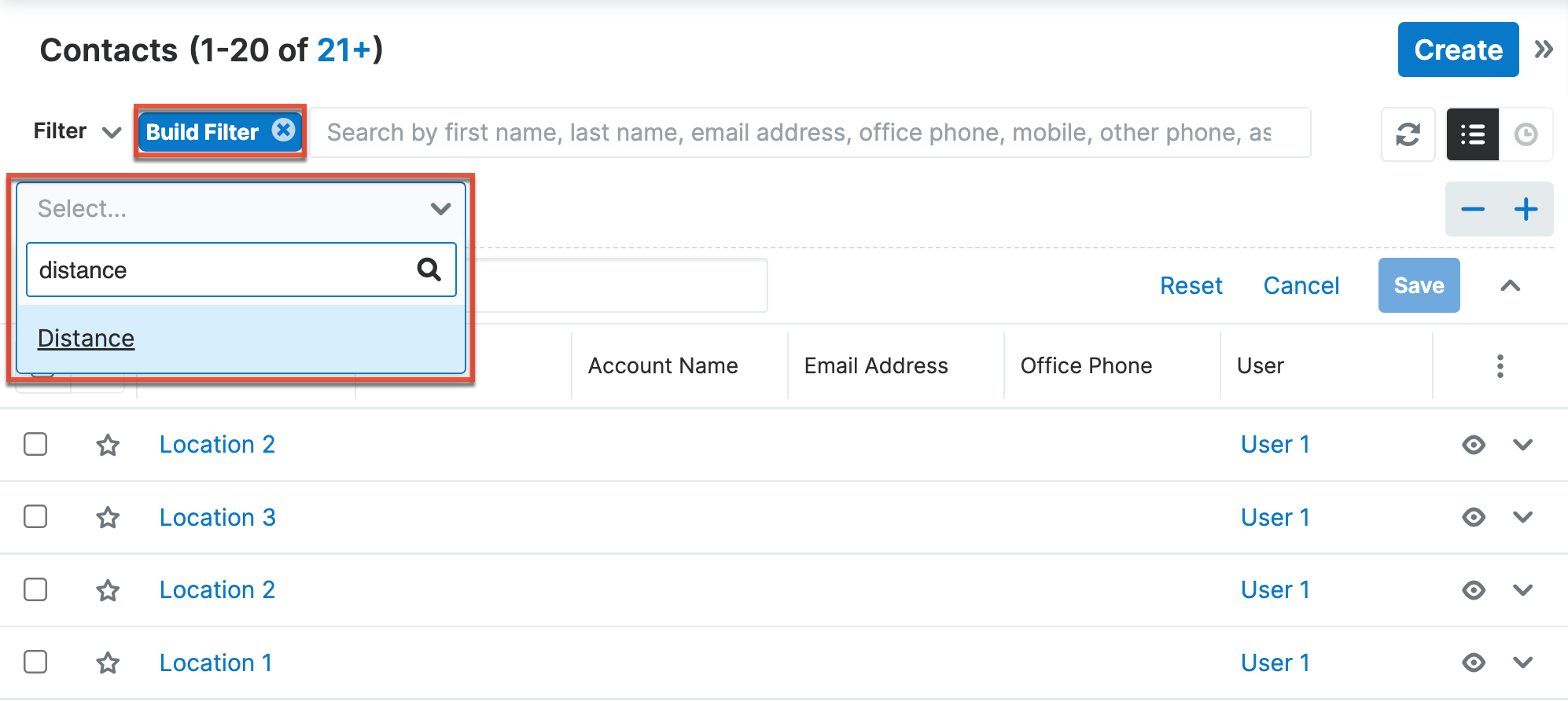The width and height of the screenshot is (1568, 701).
Task: Select the bottom Location 1 row checkbox
Action: click(35, 662)
